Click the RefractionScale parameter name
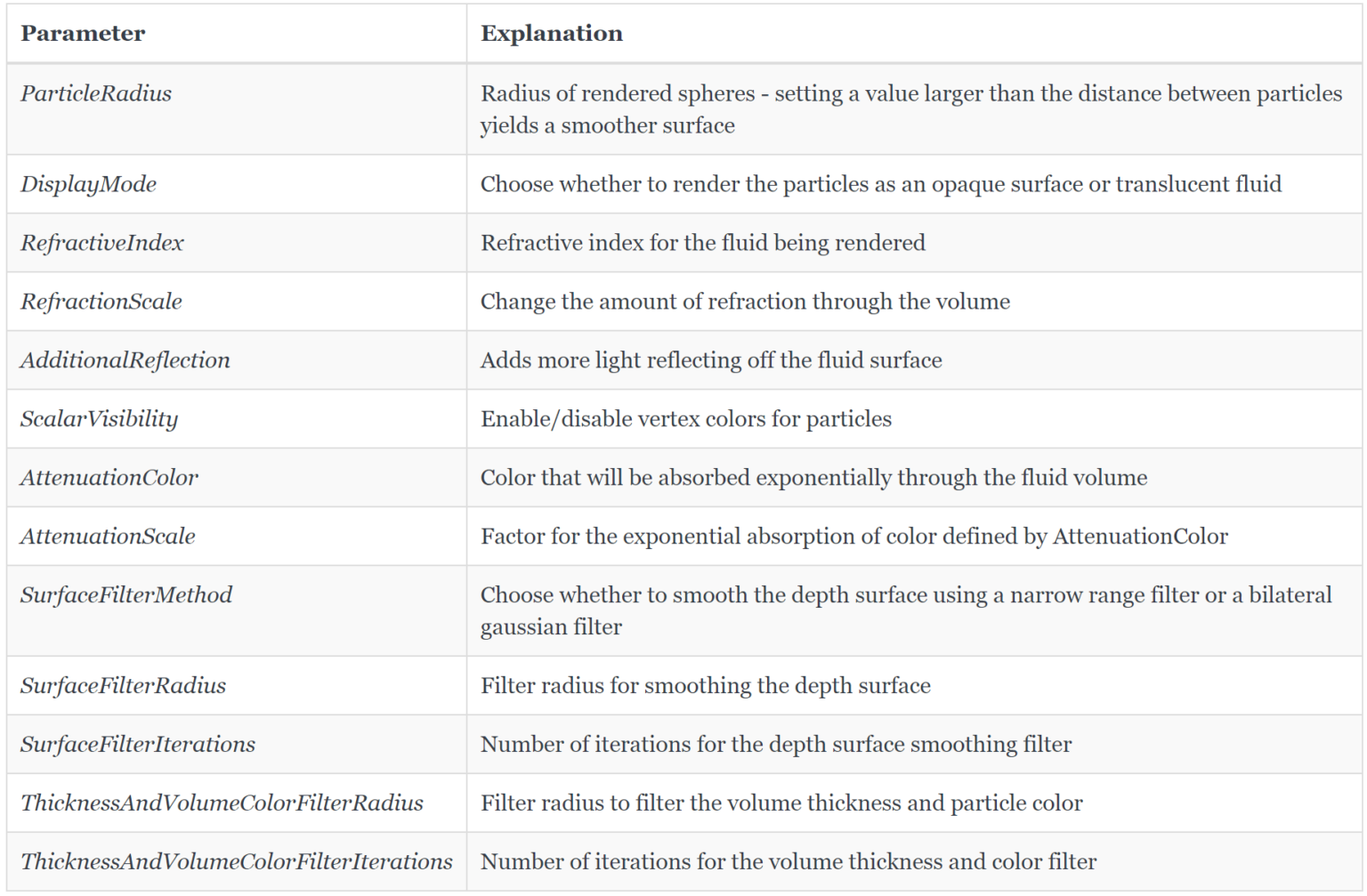 click(x=101, y=302)
